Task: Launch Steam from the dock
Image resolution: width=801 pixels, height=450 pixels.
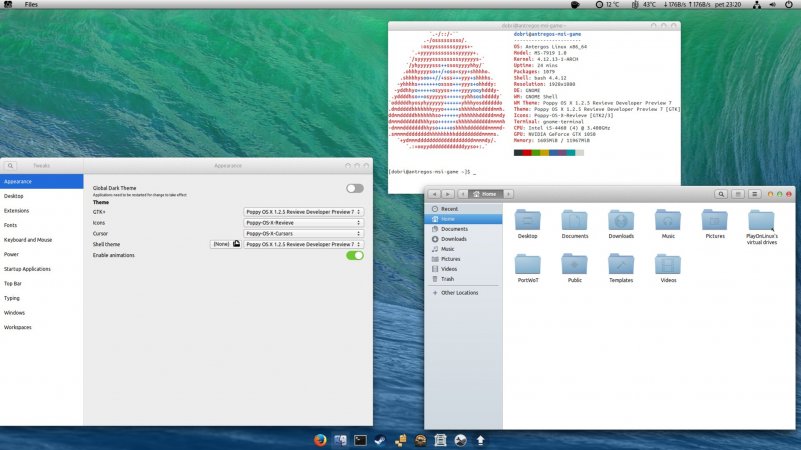Action: [x=380, y=440]
